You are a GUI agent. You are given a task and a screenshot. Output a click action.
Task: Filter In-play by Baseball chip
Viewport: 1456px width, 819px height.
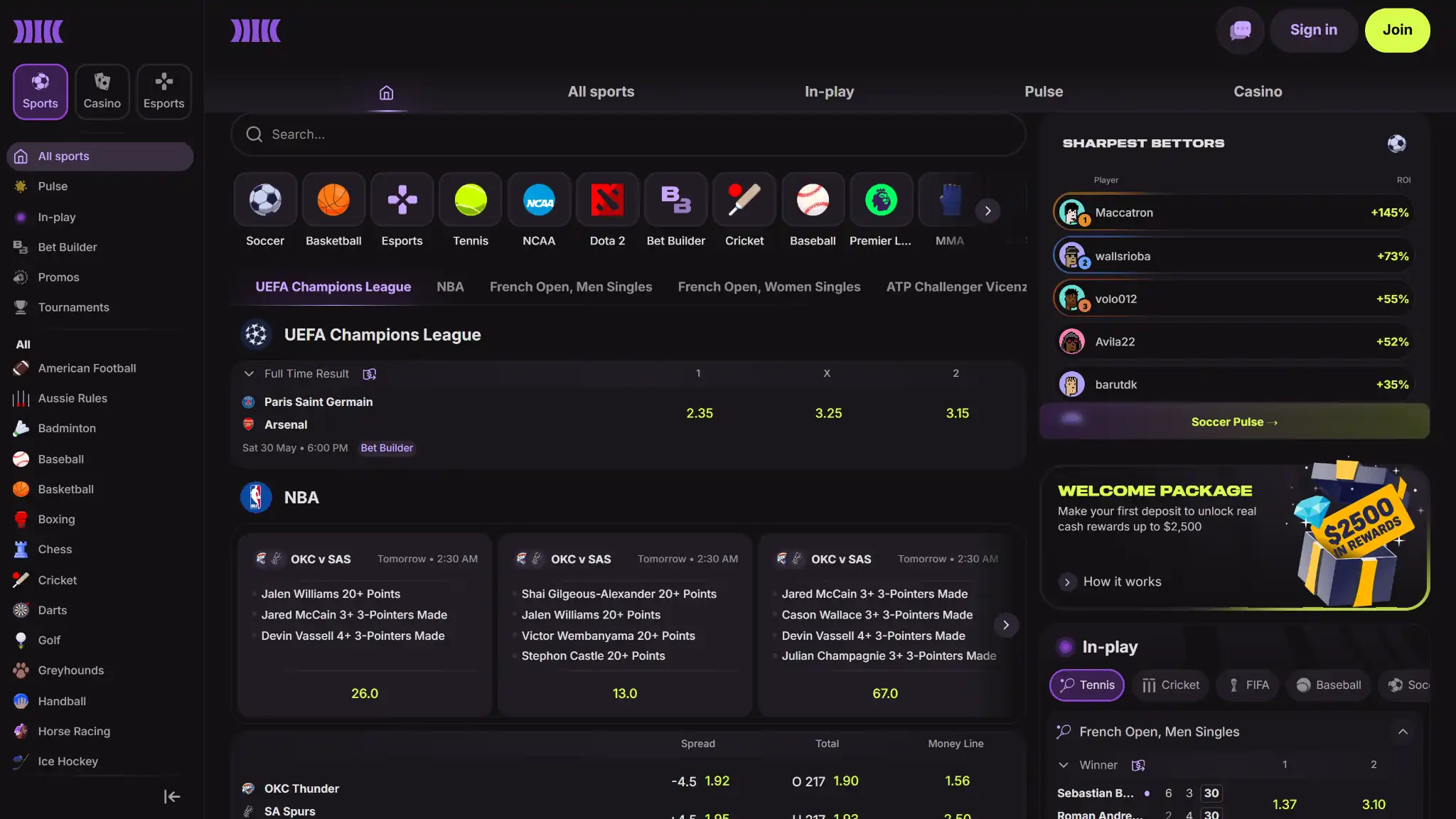(x=1328, y=685)
